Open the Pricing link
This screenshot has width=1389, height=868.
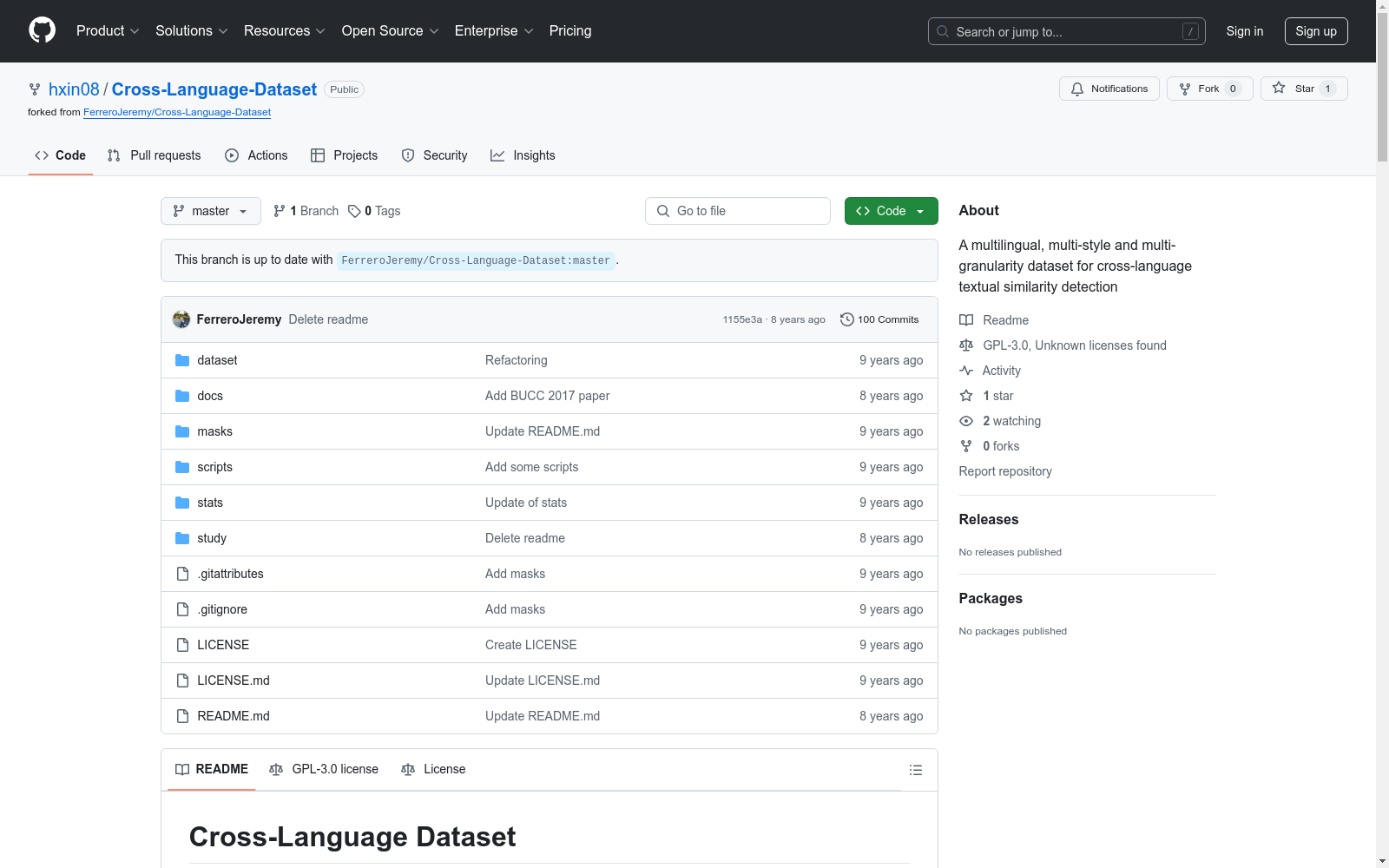[x=570, y=31]
